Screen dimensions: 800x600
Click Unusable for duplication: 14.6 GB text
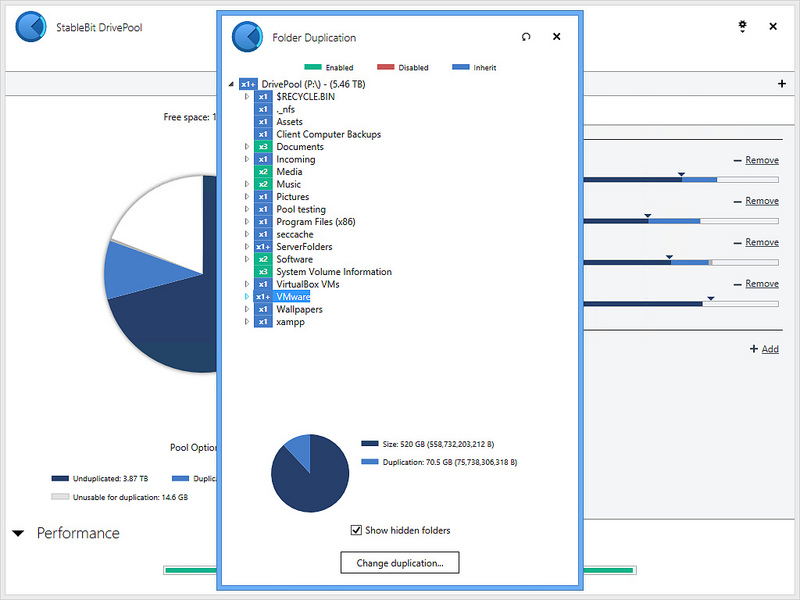pyautogui.click(x=130, y=497)
